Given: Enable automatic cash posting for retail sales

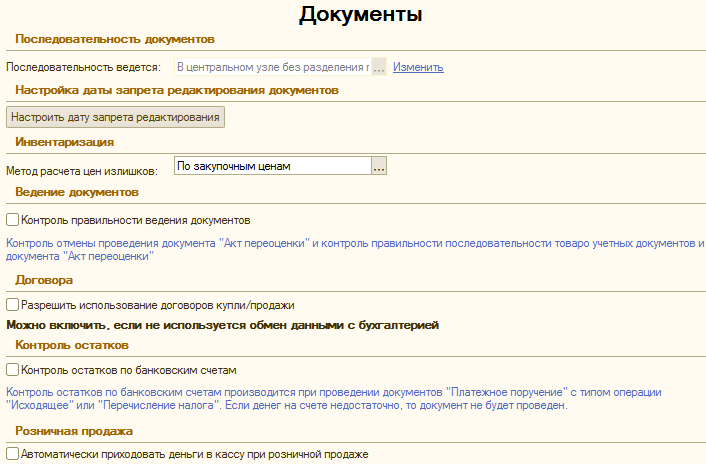Looking at the screenshot, I should pos(13,454).
